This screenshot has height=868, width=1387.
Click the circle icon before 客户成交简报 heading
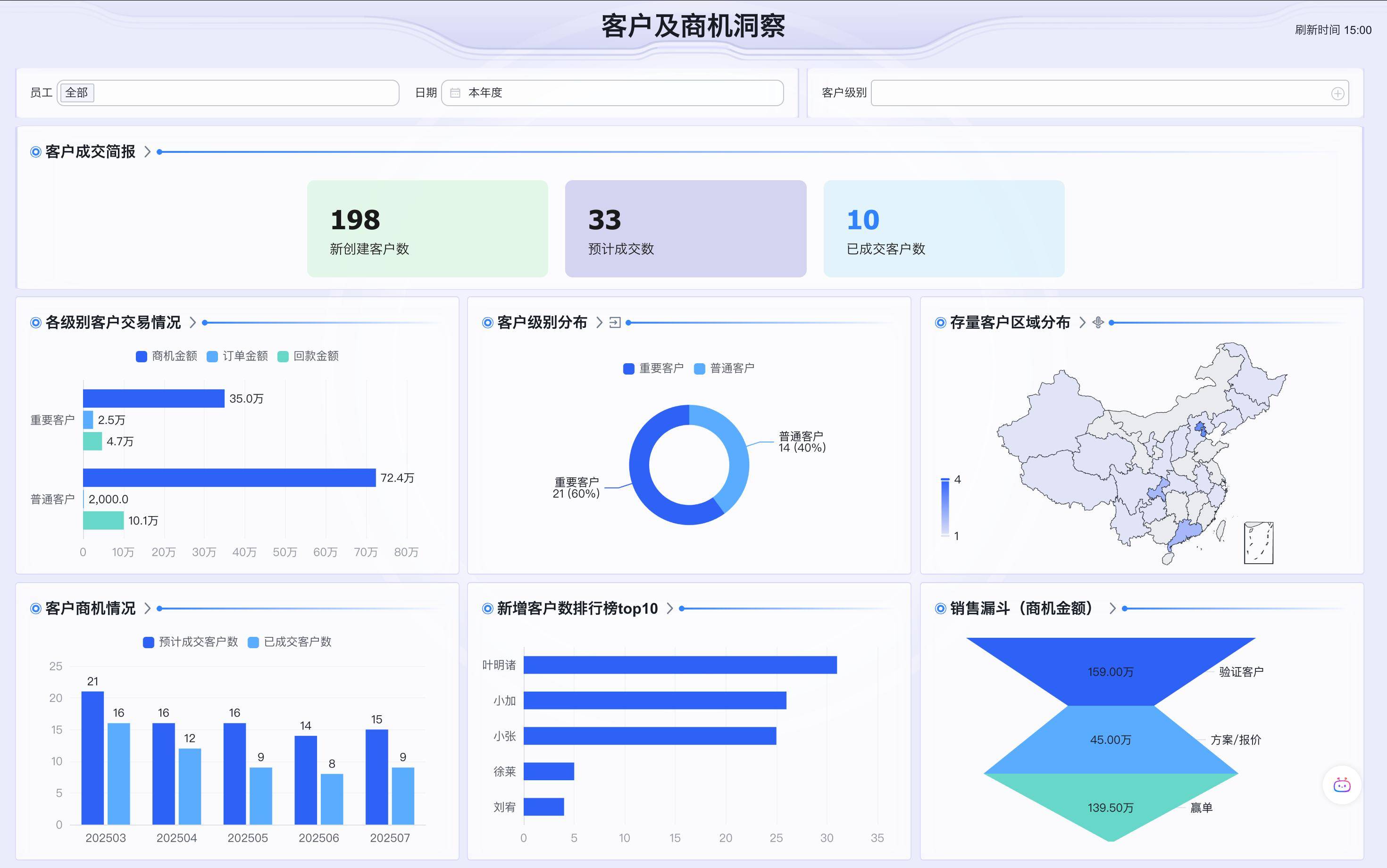coord(35,152)
